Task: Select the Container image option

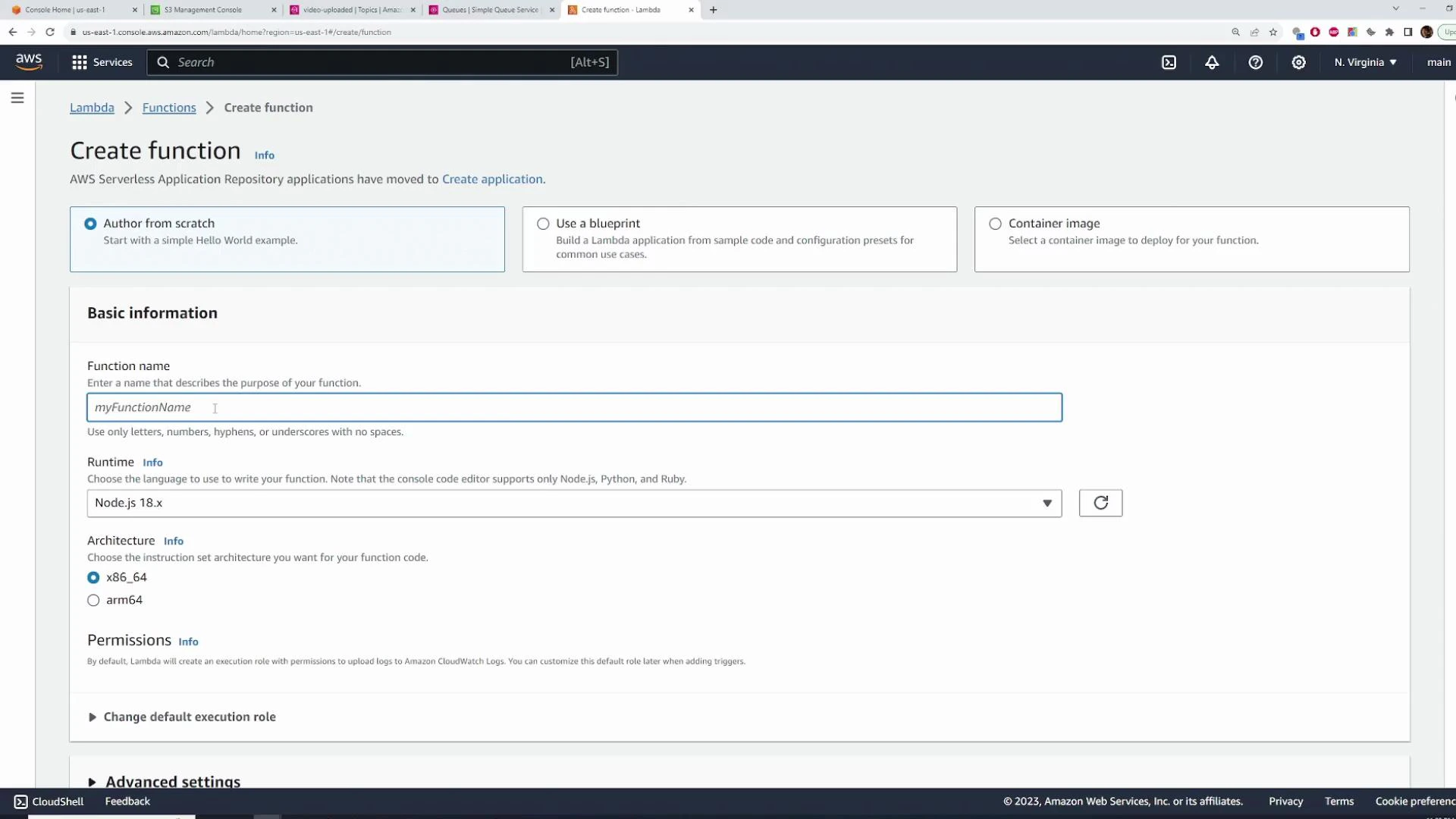Action: [x=995, y=223]
